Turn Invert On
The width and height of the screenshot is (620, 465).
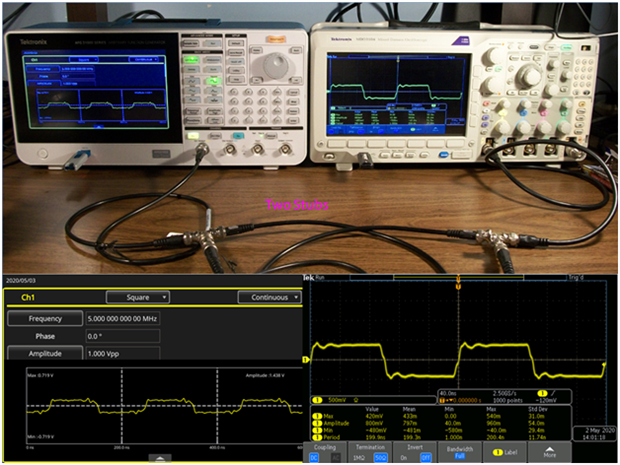[403, 457]
